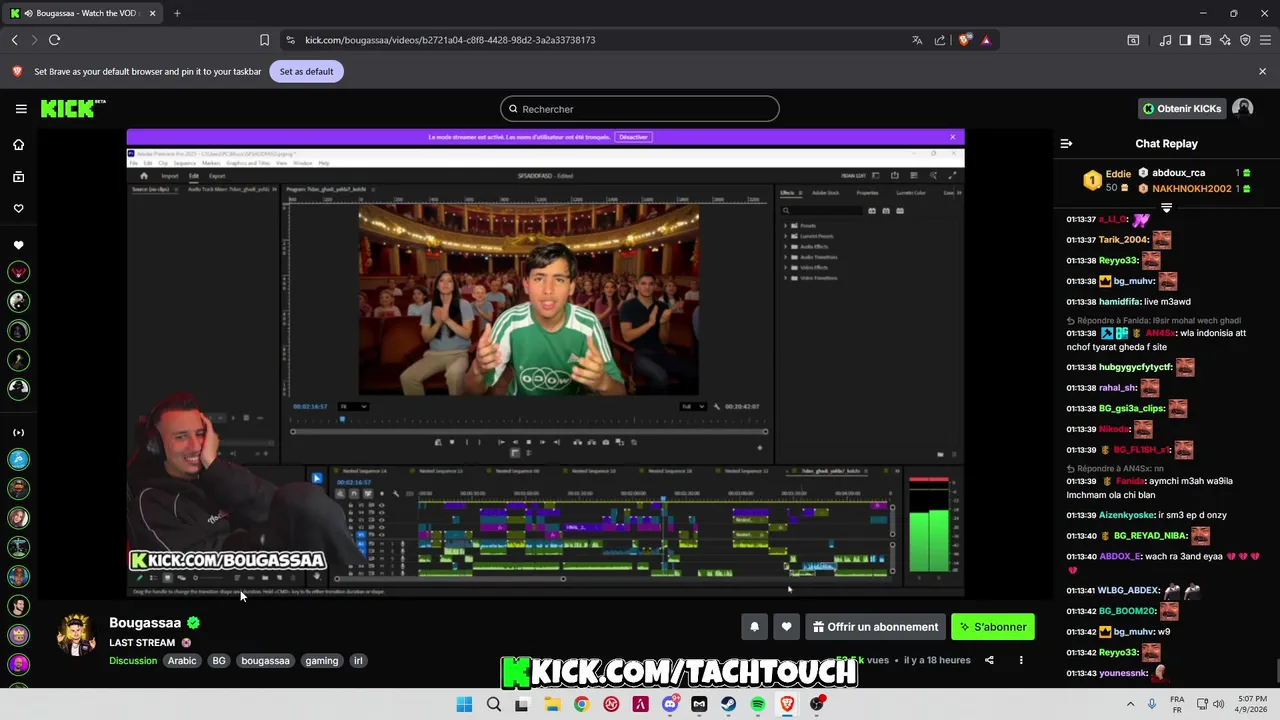Select the irl tag
Image resolution: width=1280 pixels, height=720 pixels.
click(x=358, y=660)
